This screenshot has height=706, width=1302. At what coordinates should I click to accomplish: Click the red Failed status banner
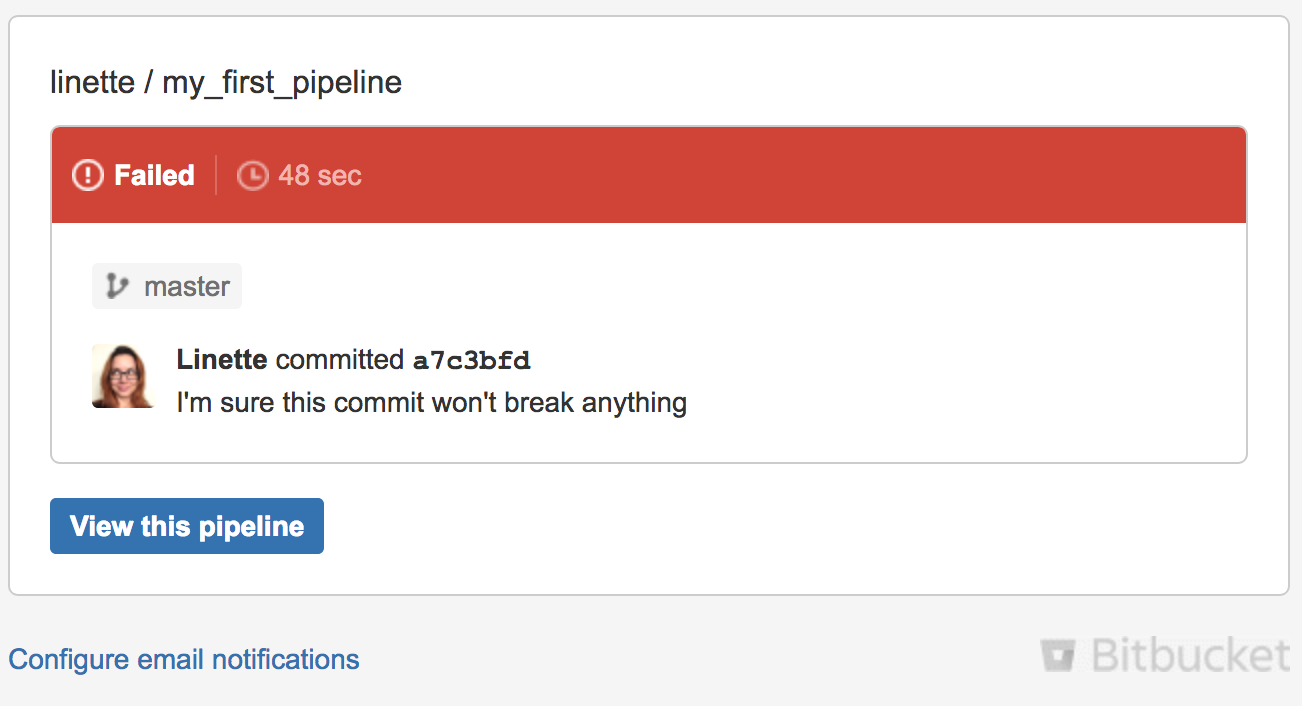click(x=649, y=175)
